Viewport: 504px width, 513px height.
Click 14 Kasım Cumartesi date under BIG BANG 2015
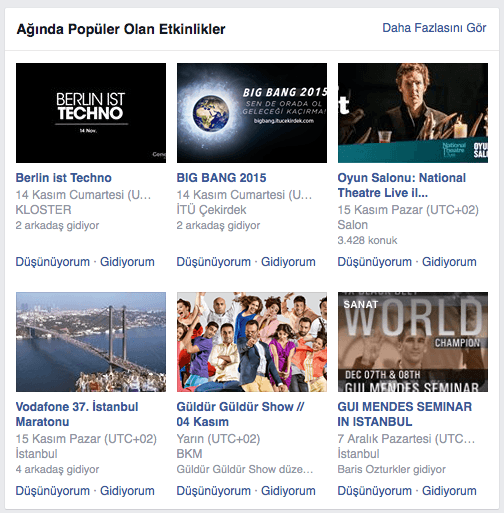(x=244, y=195)
